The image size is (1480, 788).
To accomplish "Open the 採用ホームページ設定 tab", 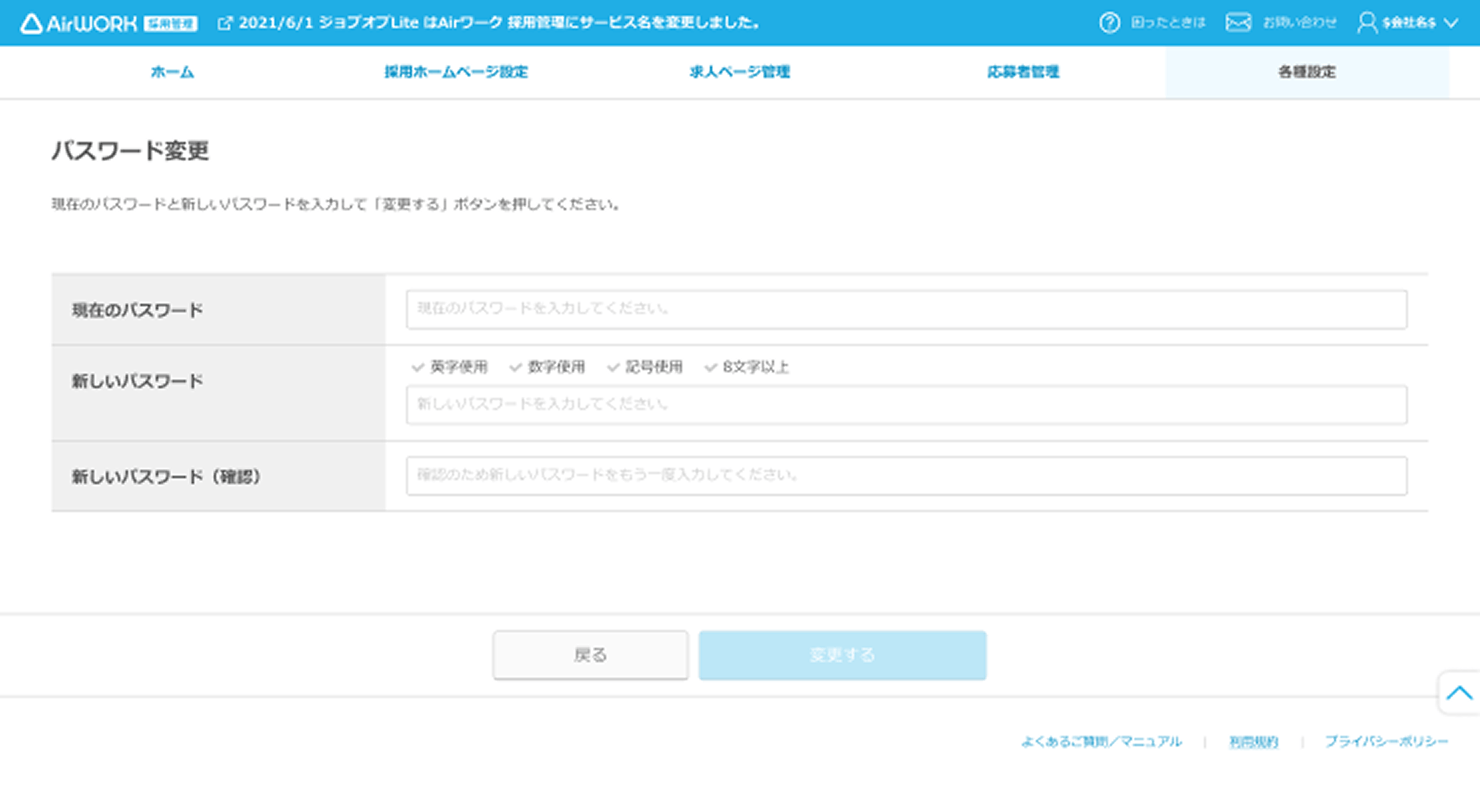I will click(456, 72).
